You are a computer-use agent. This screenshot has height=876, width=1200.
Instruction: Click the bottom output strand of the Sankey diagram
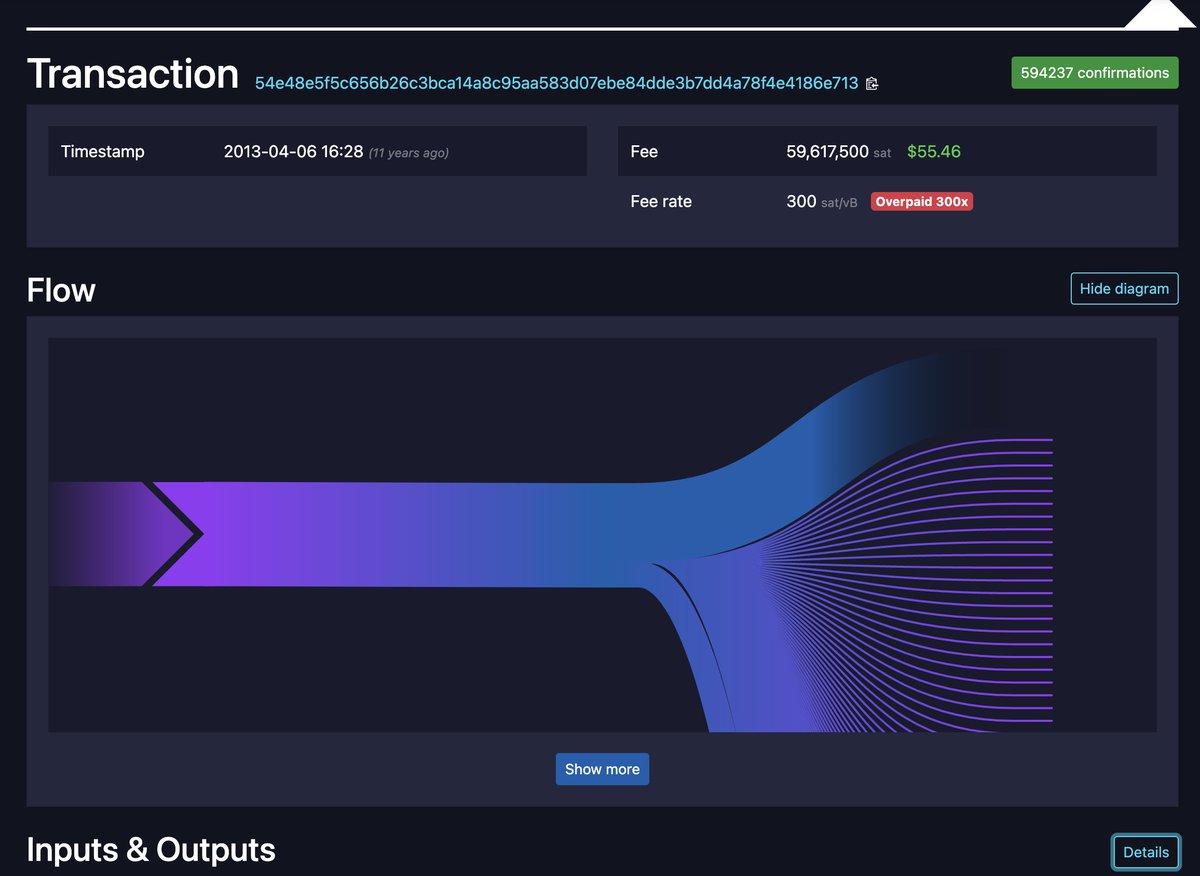(x=1000, y=722)
